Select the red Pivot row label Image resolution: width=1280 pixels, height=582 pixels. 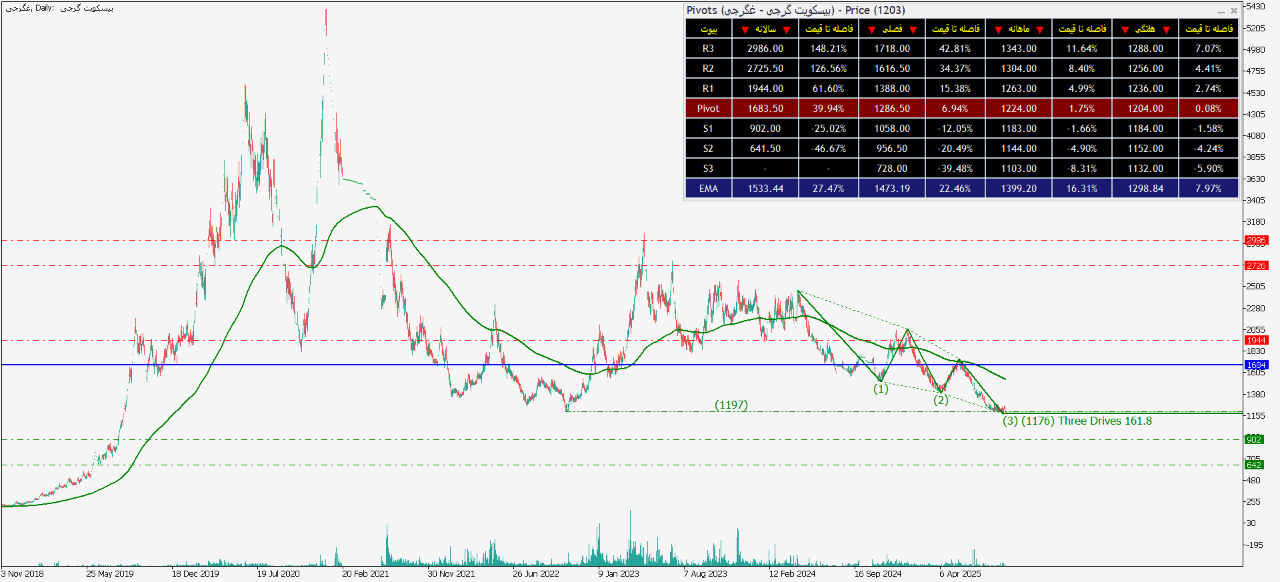(708, 108)
